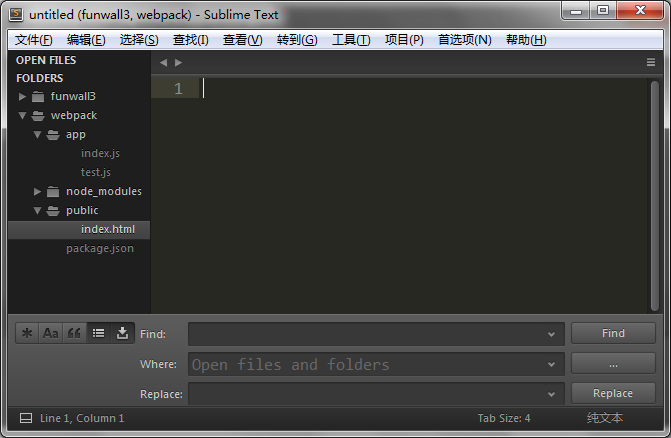Click the public folder icon
The height and width of the screenshot is (438, 671).
tap(53, 210)
